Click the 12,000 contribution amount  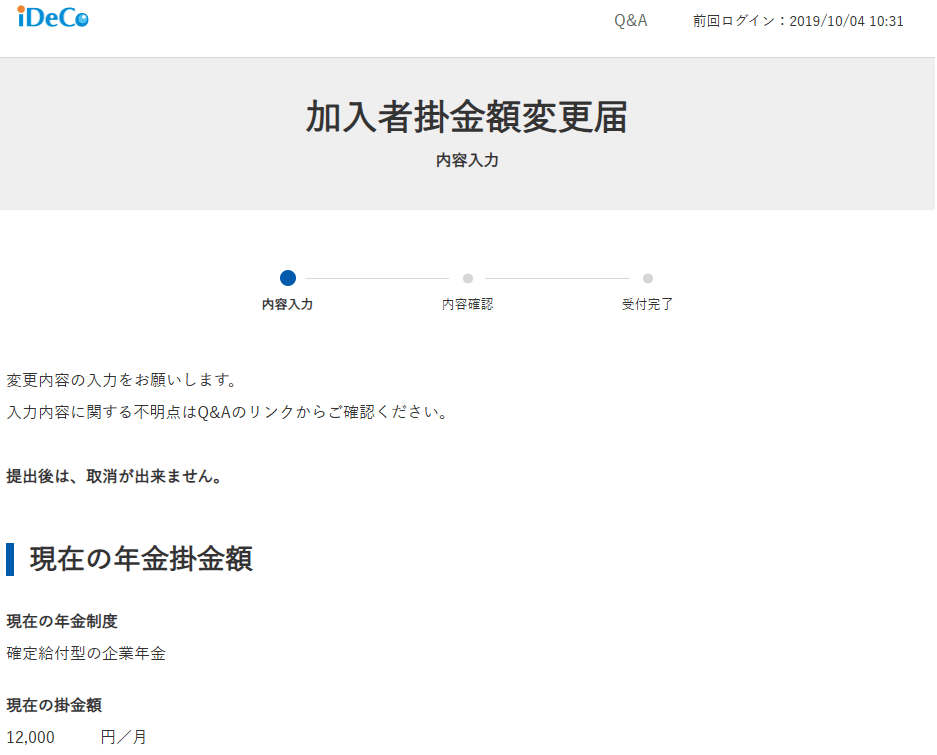[x=31, y=737]
